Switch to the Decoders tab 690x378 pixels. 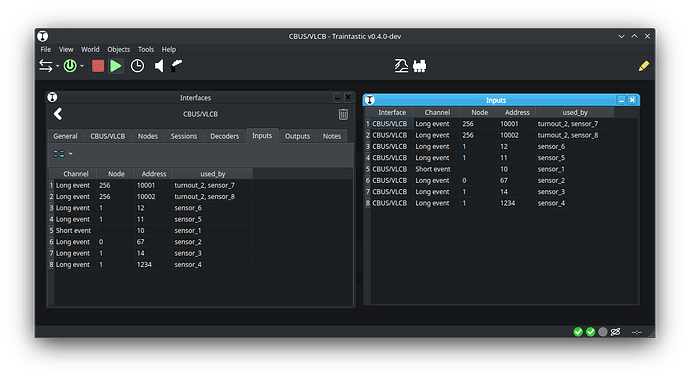(224, 136)
